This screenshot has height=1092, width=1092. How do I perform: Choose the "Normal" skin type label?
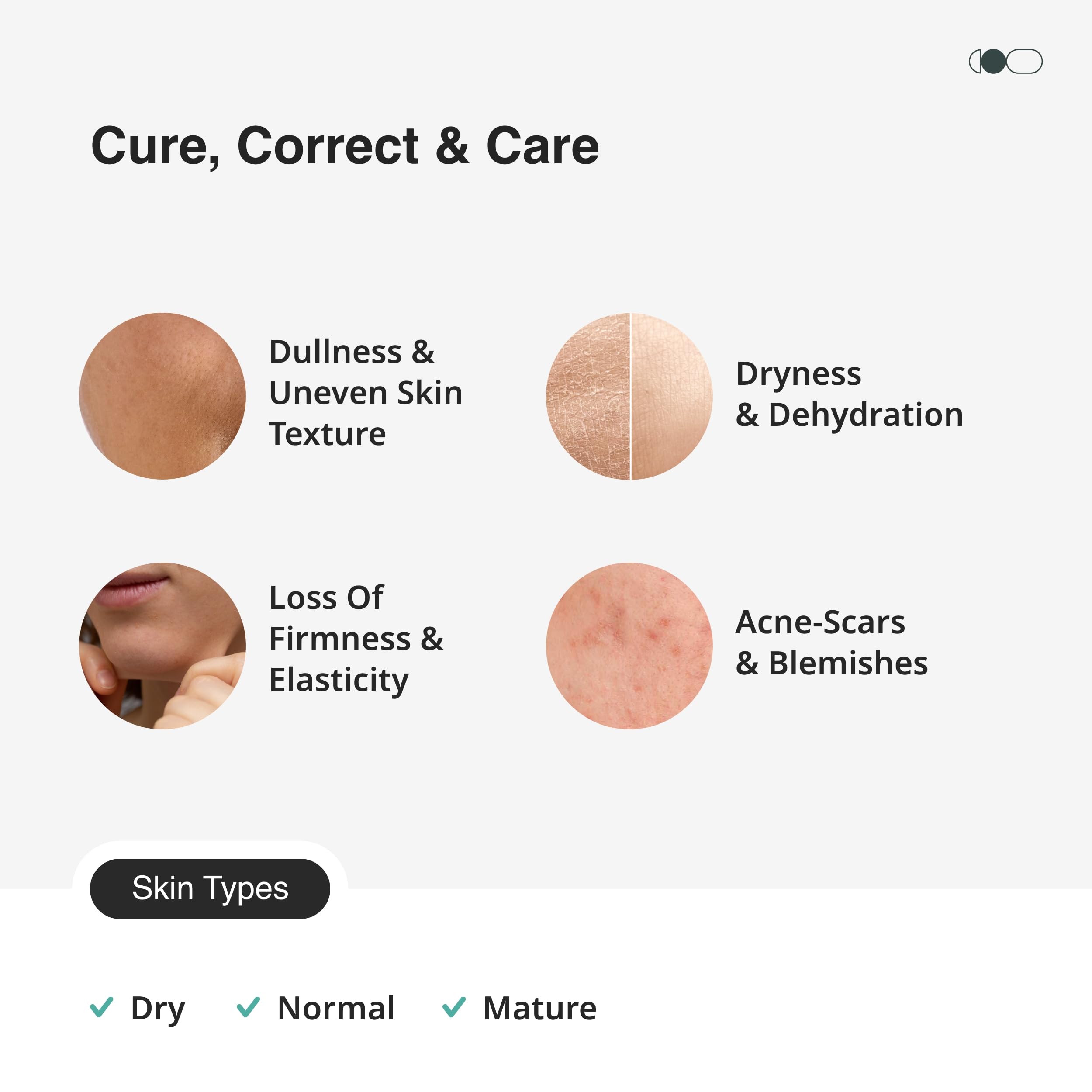tap(336, 1008)
